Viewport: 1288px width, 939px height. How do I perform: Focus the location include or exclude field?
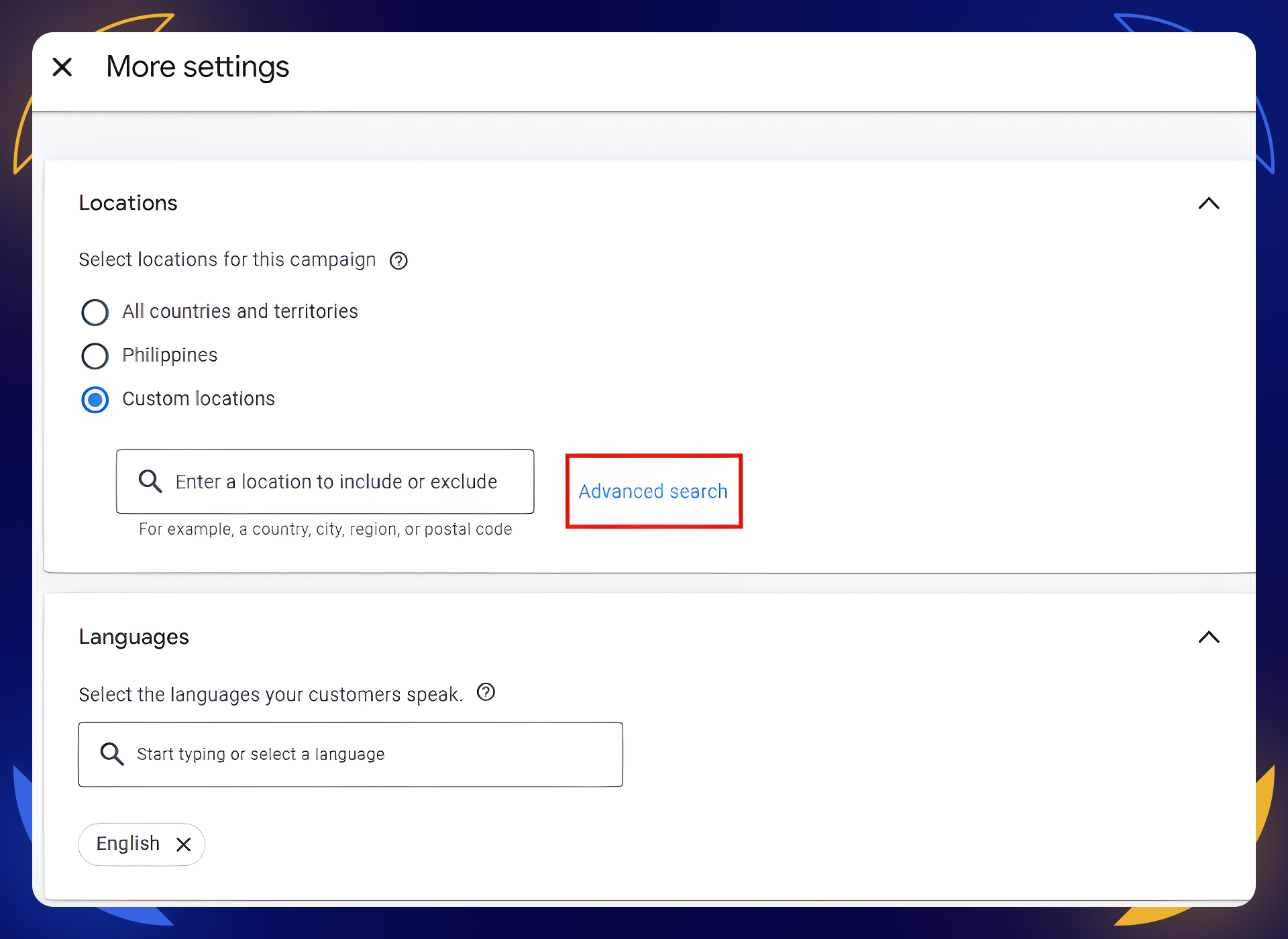click(335, 482)
